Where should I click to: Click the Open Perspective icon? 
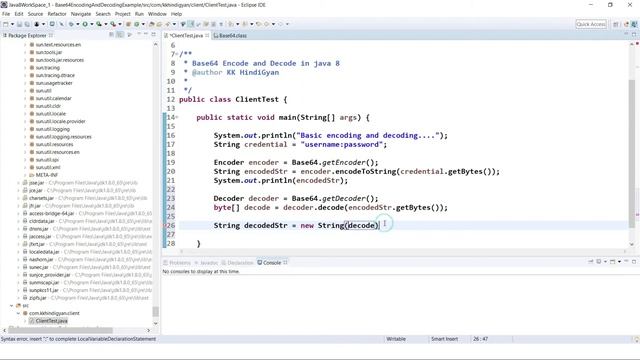(616, 24)
